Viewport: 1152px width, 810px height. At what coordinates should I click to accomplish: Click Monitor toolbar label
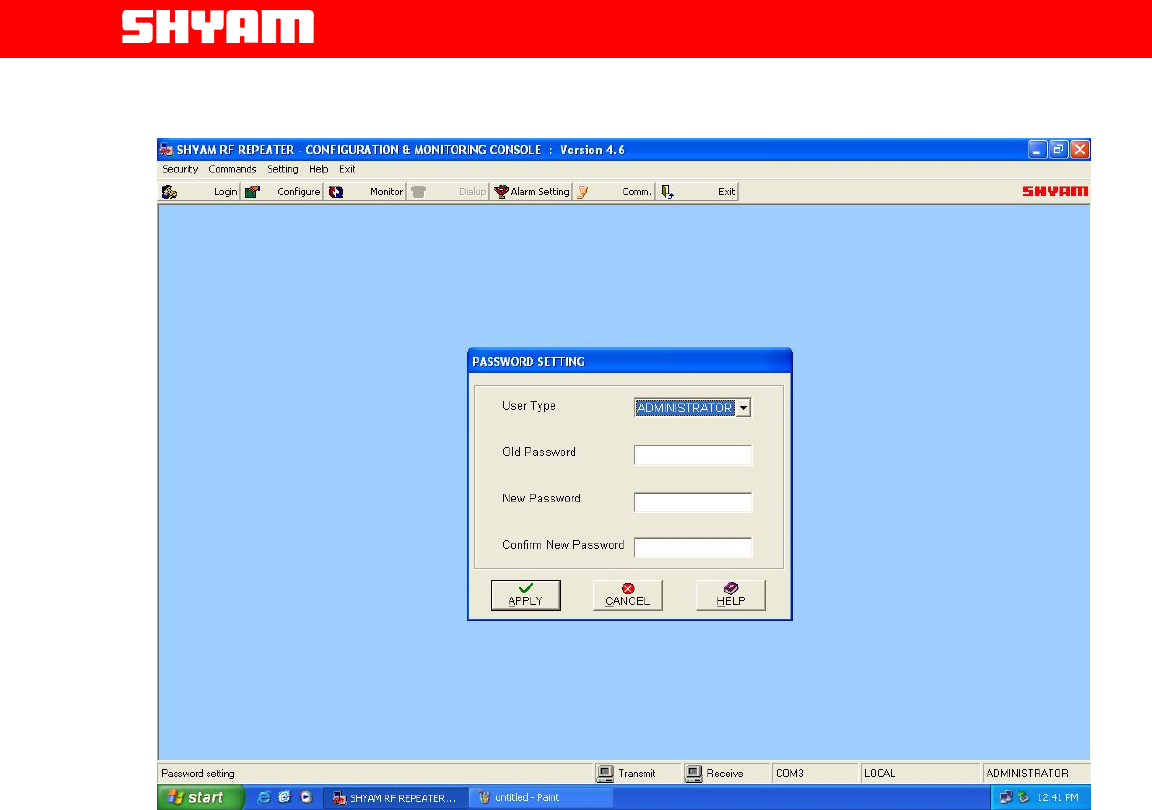386,192
